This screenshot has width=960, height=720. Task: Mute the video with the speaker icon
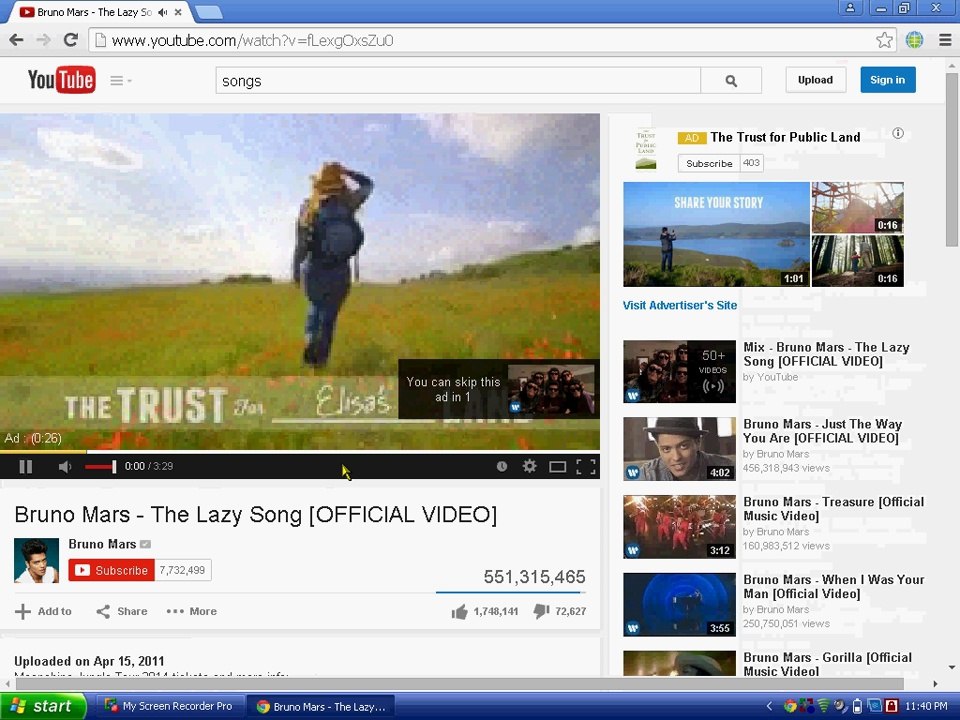click(65, 467)
